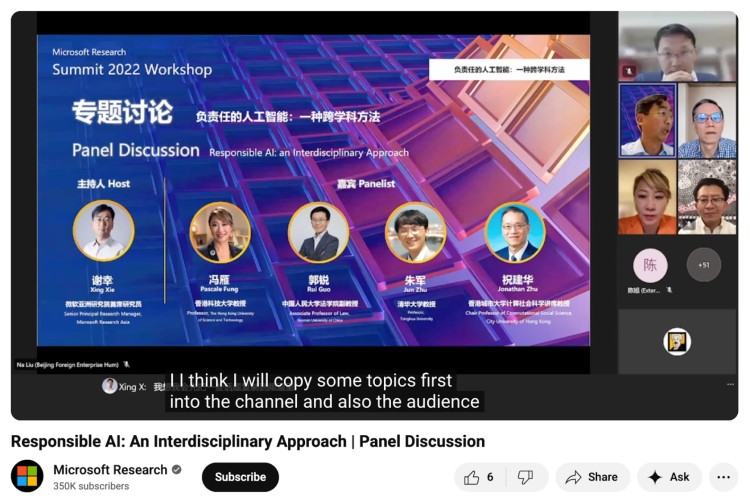Select the blue-highlighted participant video tile
The height and width of the screenshot is (501, 750).
[647, 120]
